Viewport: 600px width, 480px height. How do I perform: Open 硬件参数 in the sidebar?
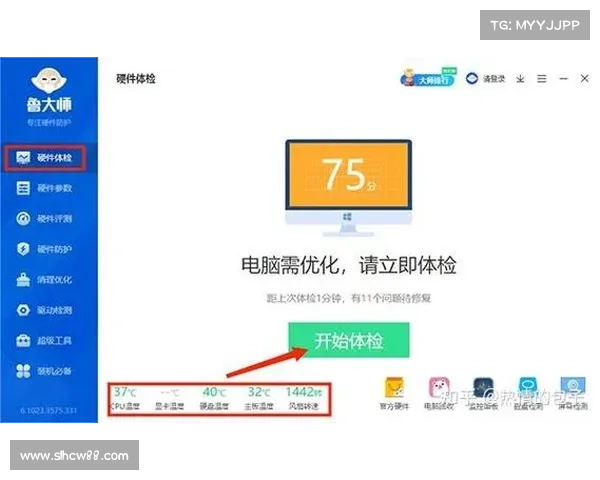(x=44, y=188)
